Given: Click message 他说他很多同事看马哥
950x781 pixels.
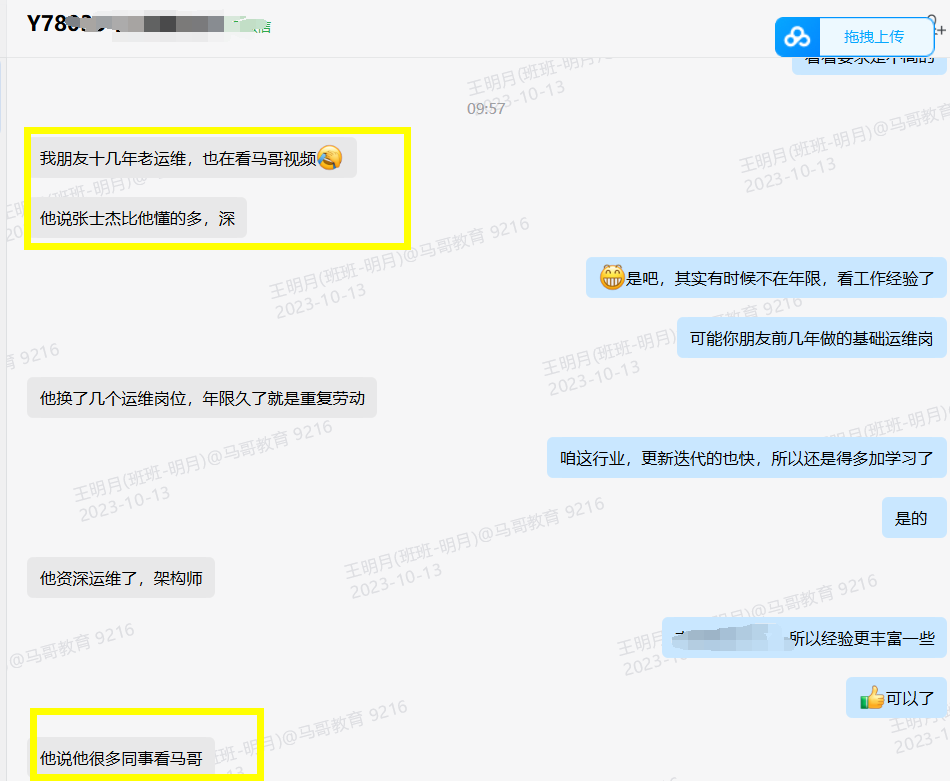Looking at the screenshot, I should click(x=121, y=758).
